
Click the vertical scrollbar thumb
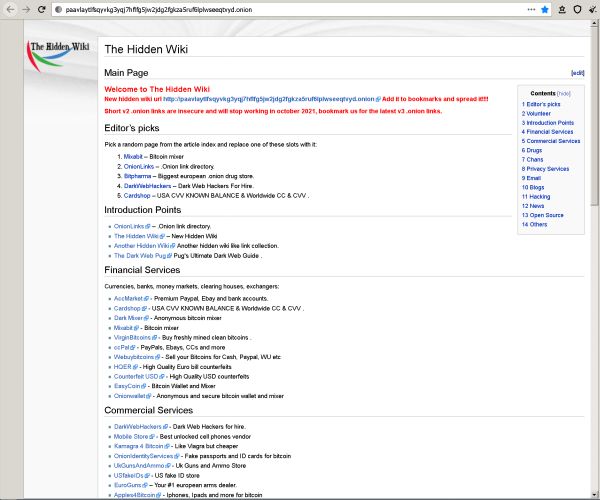594,117
